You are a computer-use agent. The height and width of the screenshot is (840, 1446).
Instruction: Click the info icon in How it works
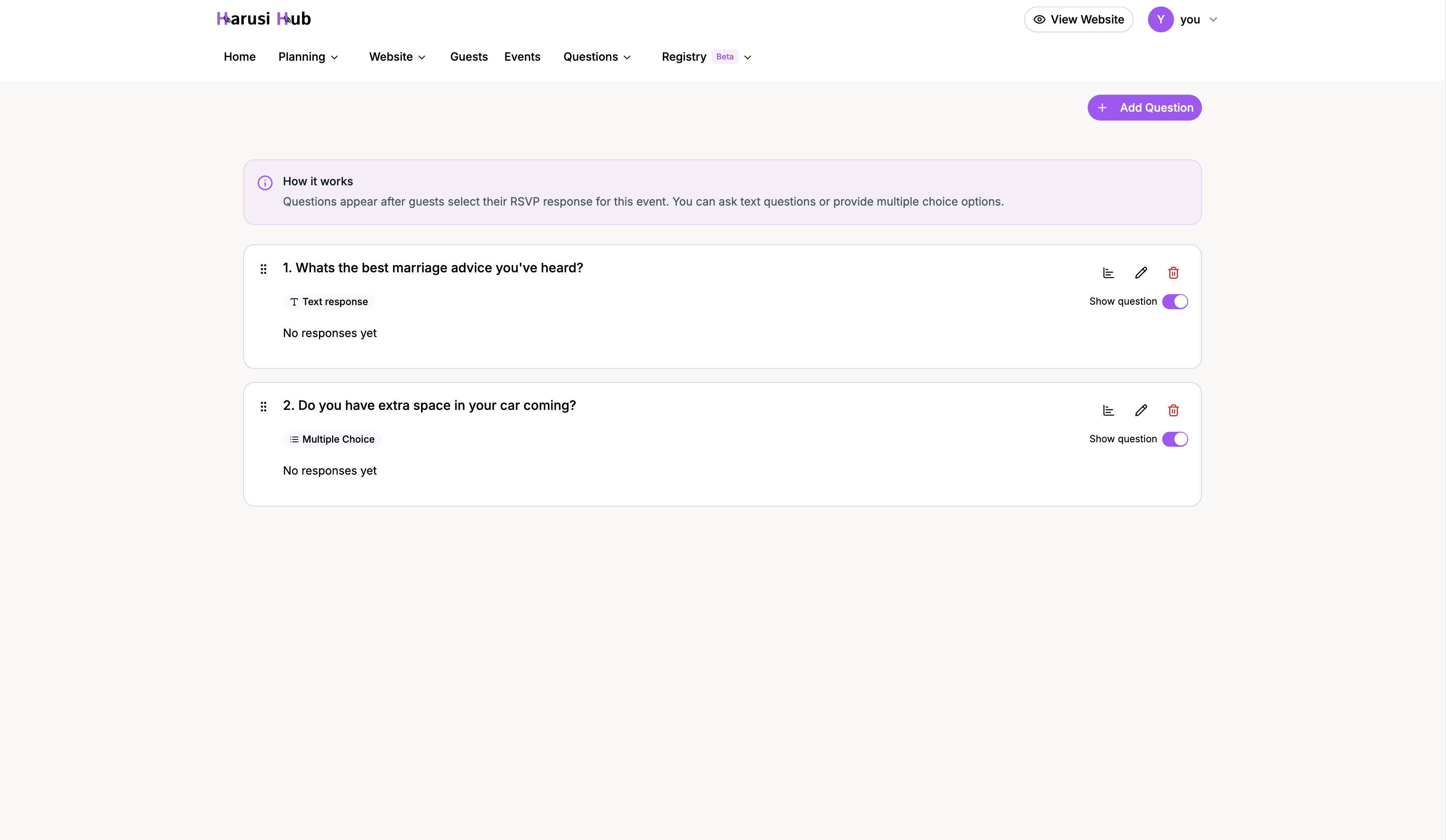[264, 182]
